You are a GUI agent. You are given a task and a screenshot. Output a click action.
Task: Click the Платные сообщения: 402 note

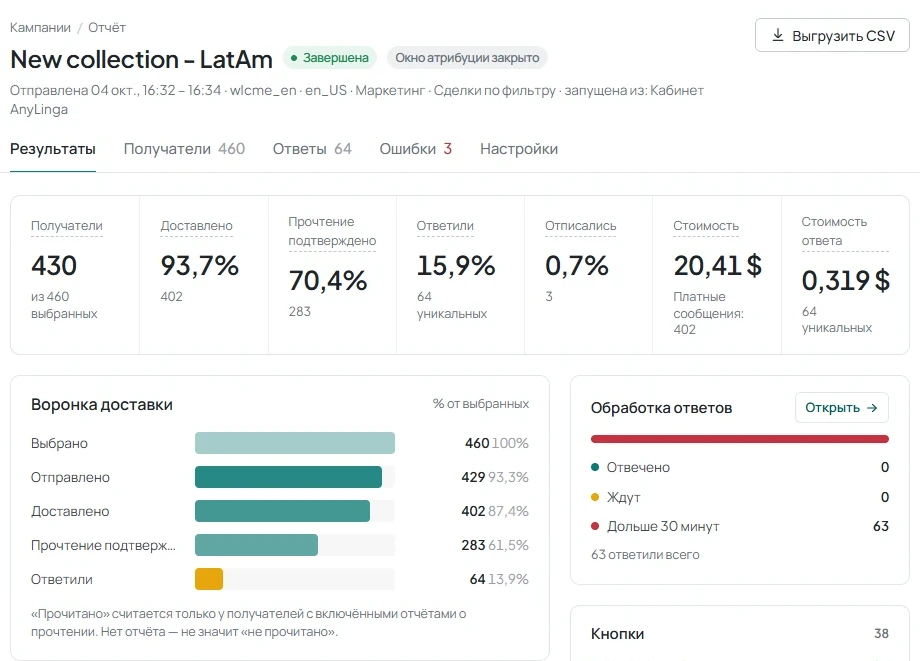pos(708,313)
